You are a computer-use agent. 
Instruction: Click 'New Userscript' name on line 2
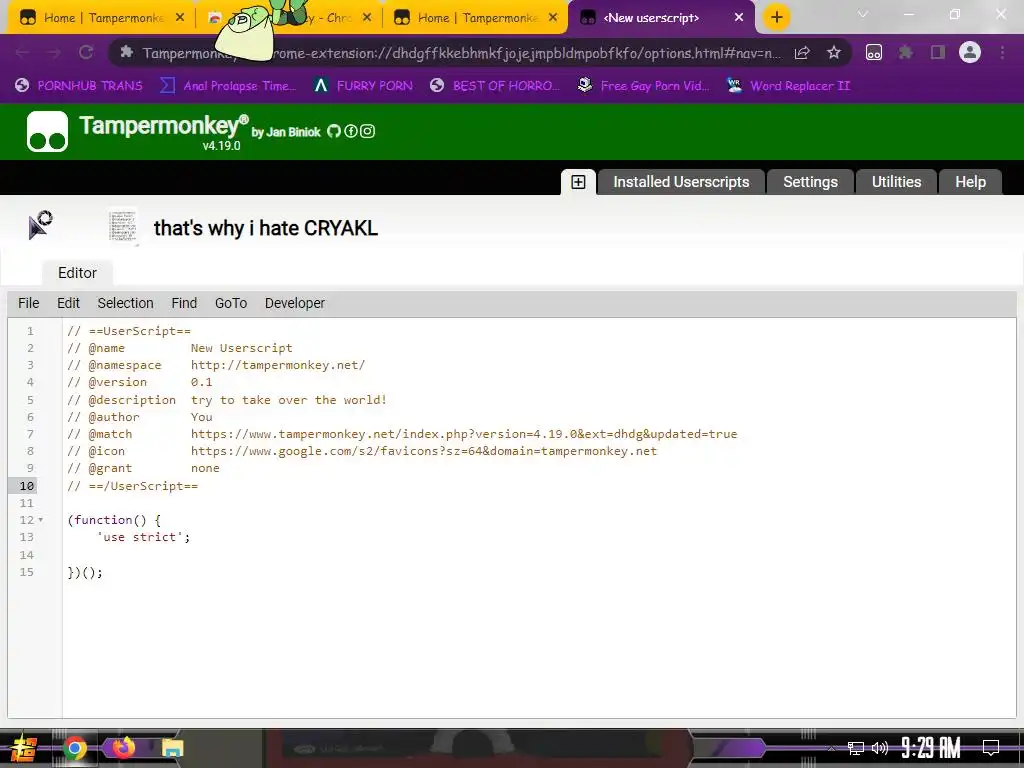pos(242,348)
